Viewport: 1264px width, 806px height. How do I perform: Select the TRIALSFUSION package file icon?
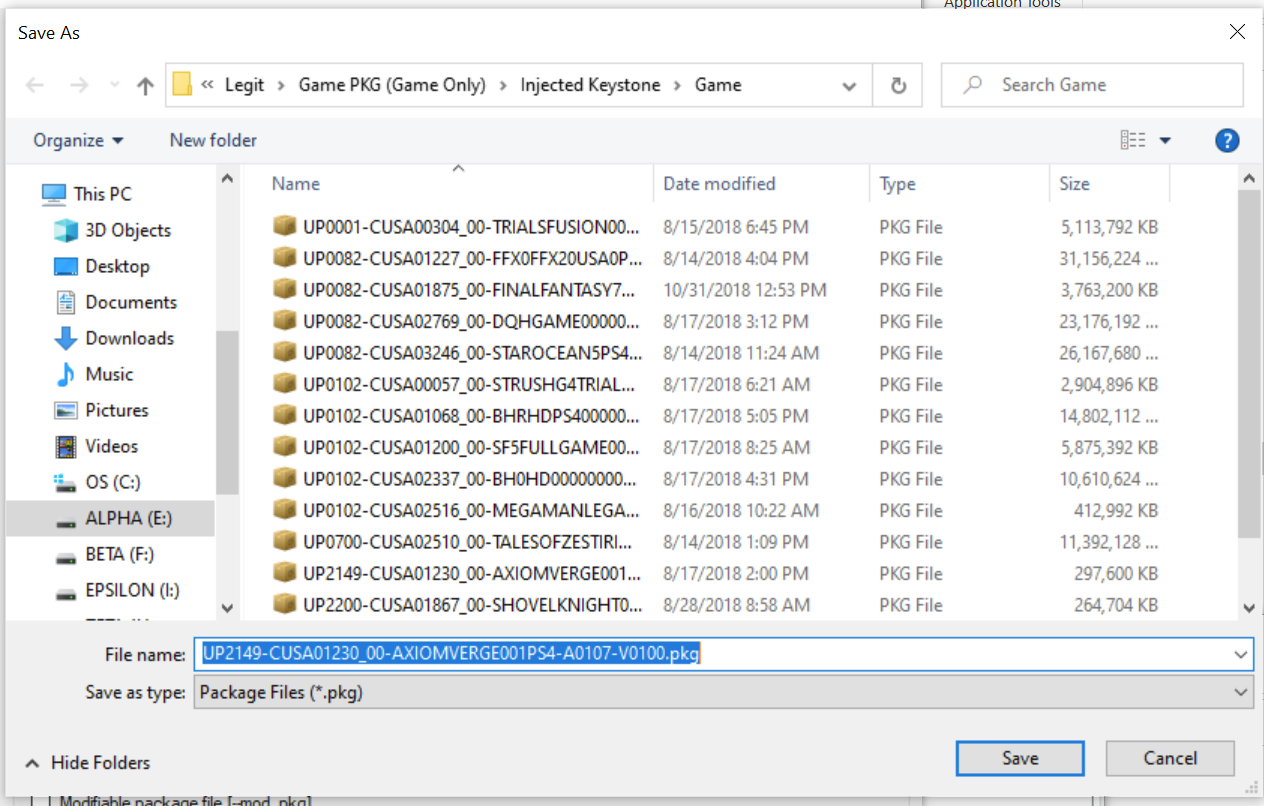click(x=285, y=227)
